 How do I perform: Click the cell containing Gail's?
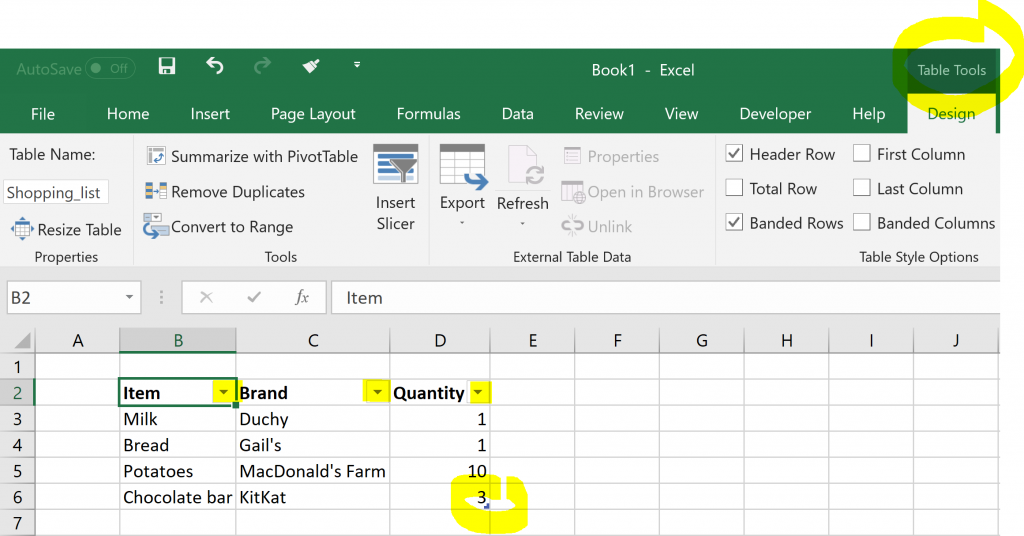313,445
